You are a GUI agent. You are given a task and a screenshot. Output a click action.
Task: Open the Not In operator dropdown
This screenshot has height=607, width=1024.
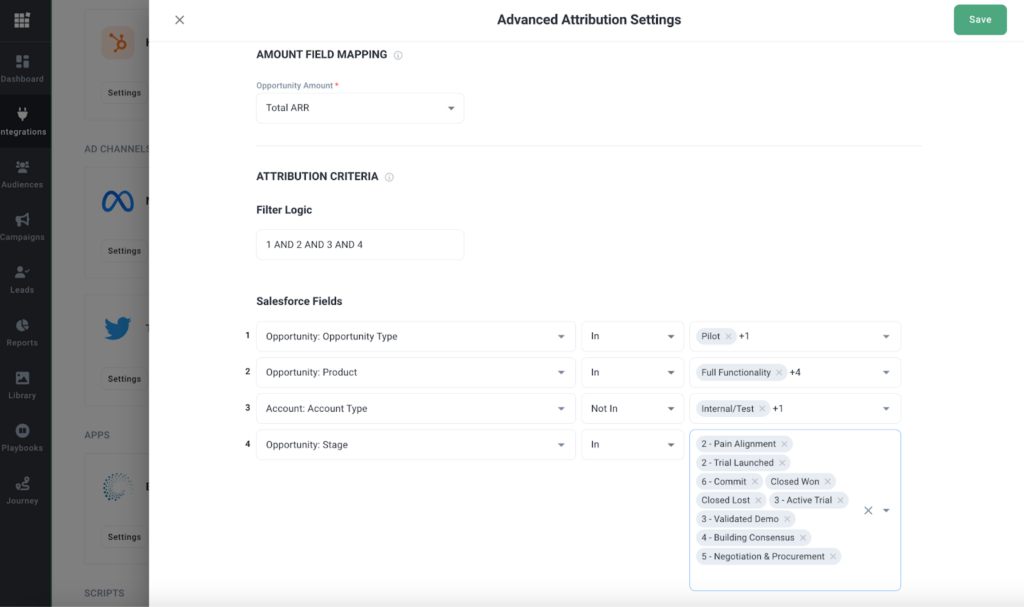click(x=632, y=408)
